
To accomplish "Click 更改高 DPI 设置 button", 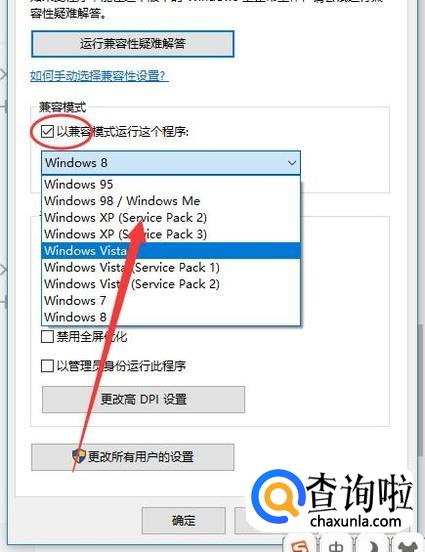I will (143, 399).
